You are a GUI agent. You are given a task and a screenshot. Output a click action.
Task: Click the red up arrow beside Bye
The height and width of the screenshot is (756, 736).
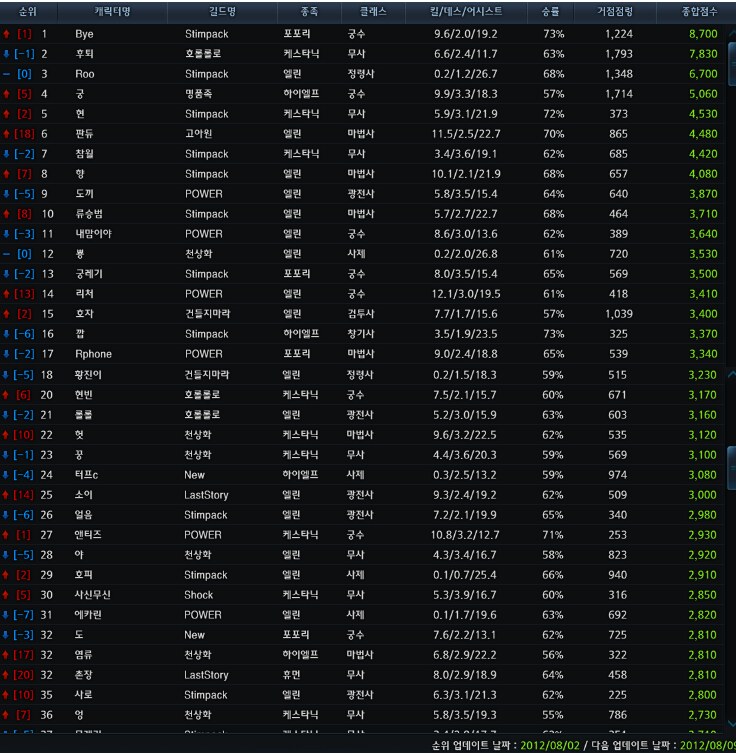click(7, 34)
